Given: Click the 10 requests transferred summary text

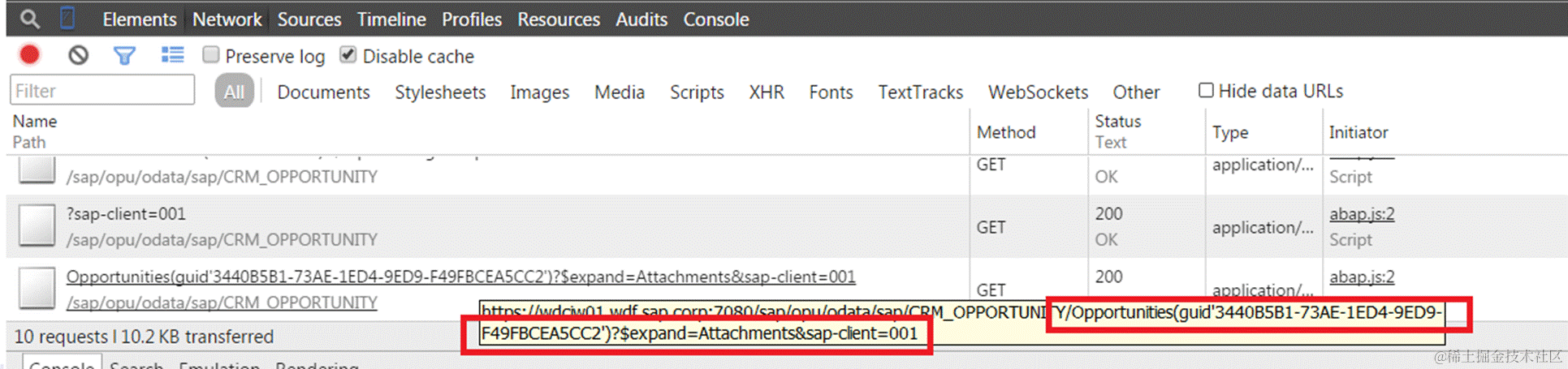Looking at the screenshot, I should click(144, 336).
